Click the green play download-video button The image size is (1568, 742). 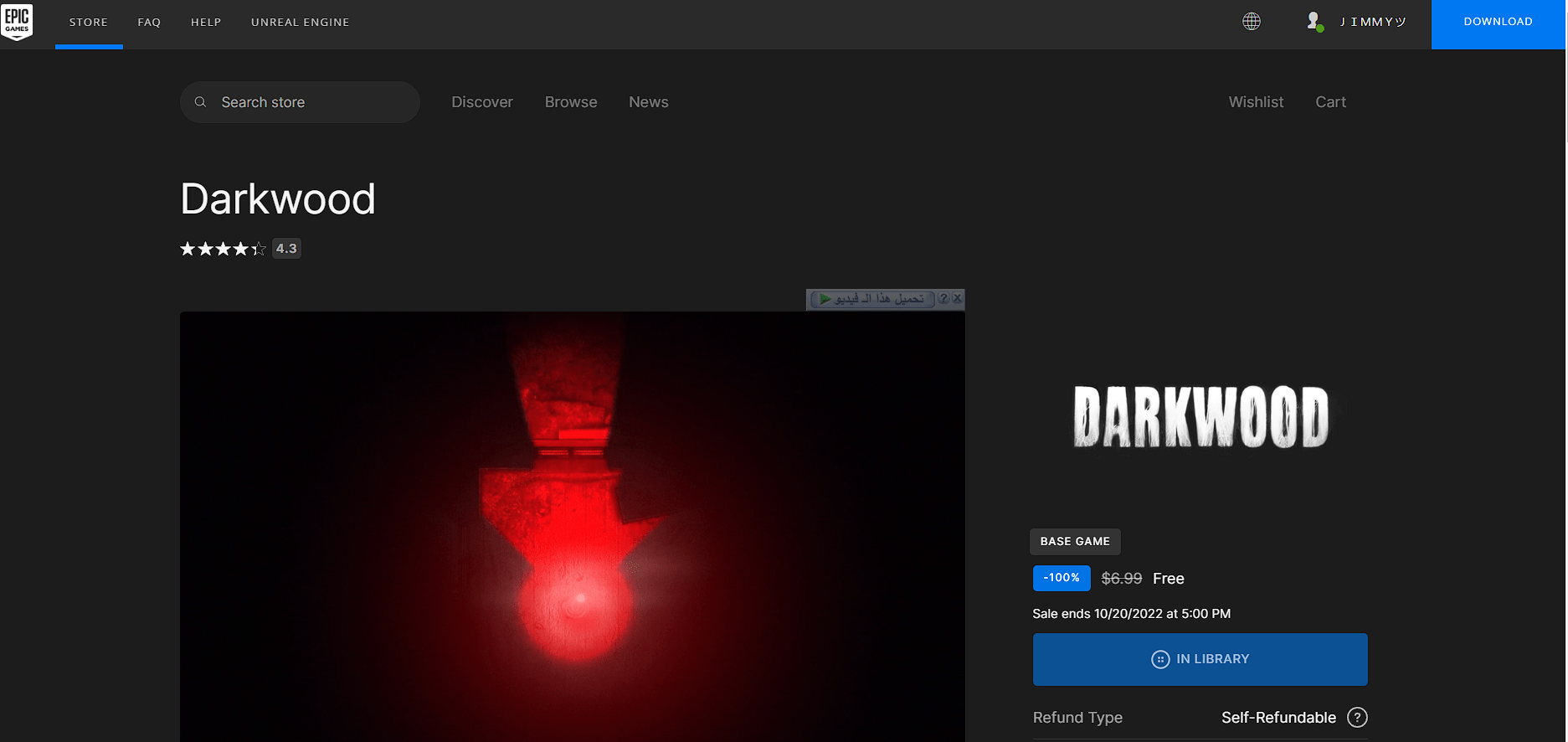pyautogui.click(x=872, y=299)
